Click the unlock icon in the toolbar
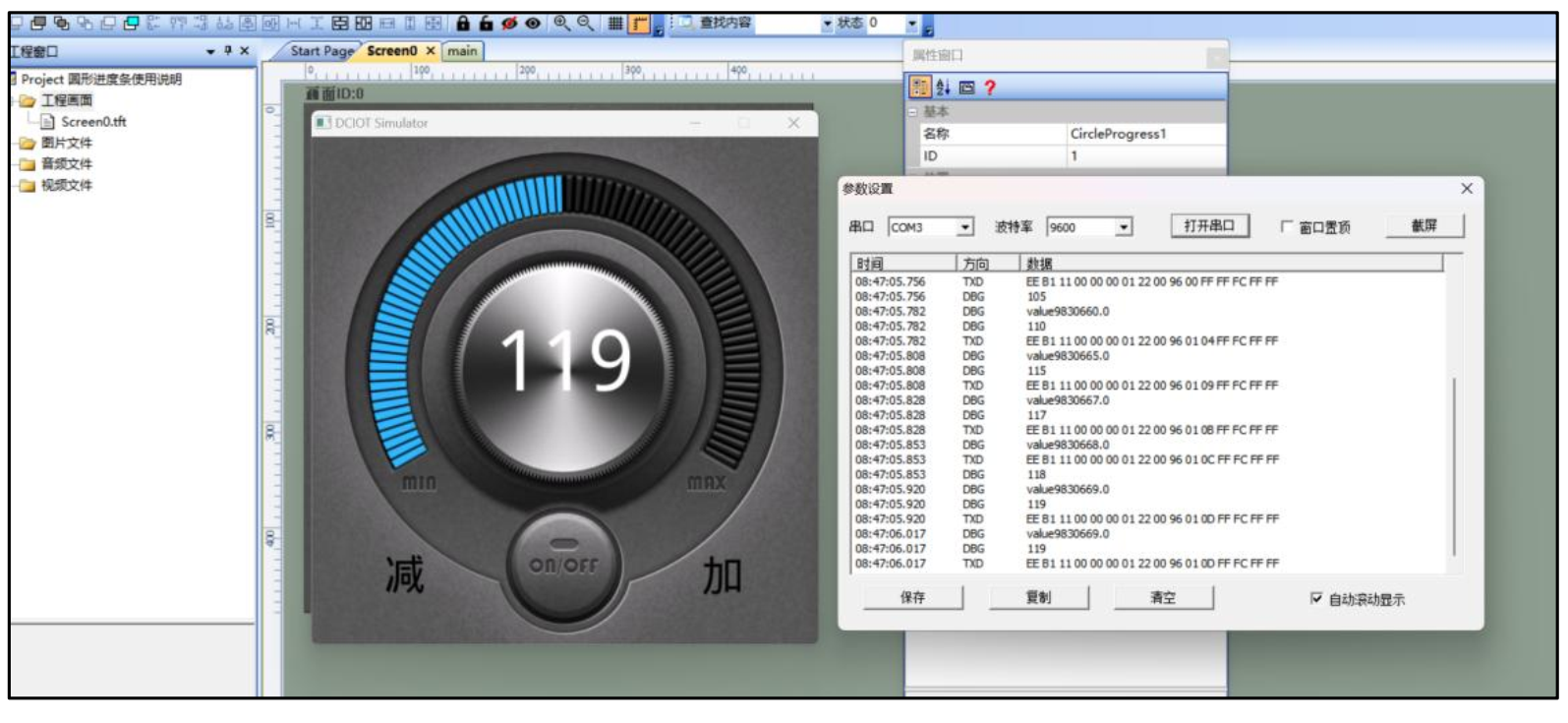1568x723 pixels. [486, 24]
